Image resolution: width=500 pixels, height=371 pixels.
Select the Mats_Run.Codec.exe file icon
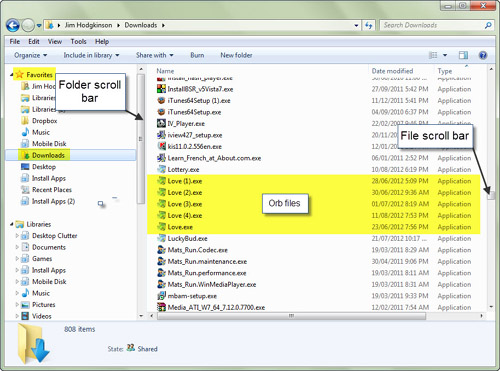pyautogui.click(x=161, y=250)
